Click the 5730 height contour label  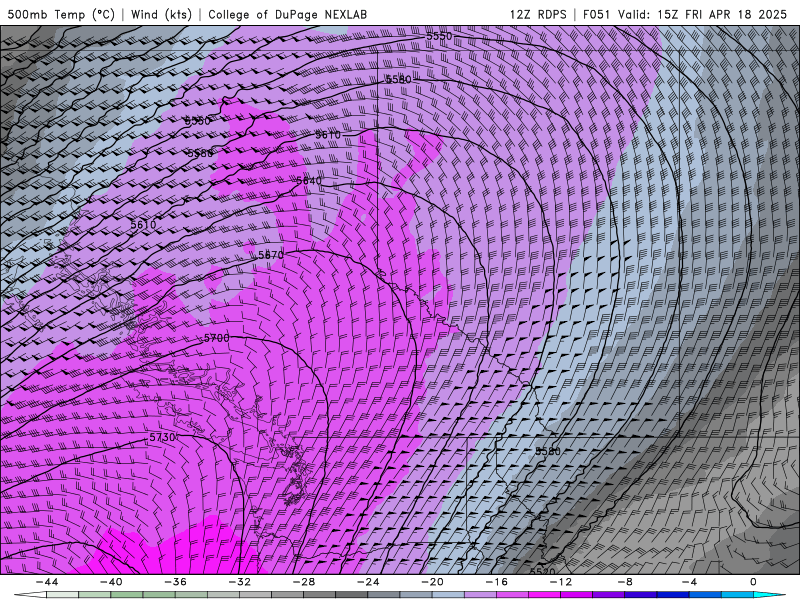pyautogui.click(x=163, y=438)
